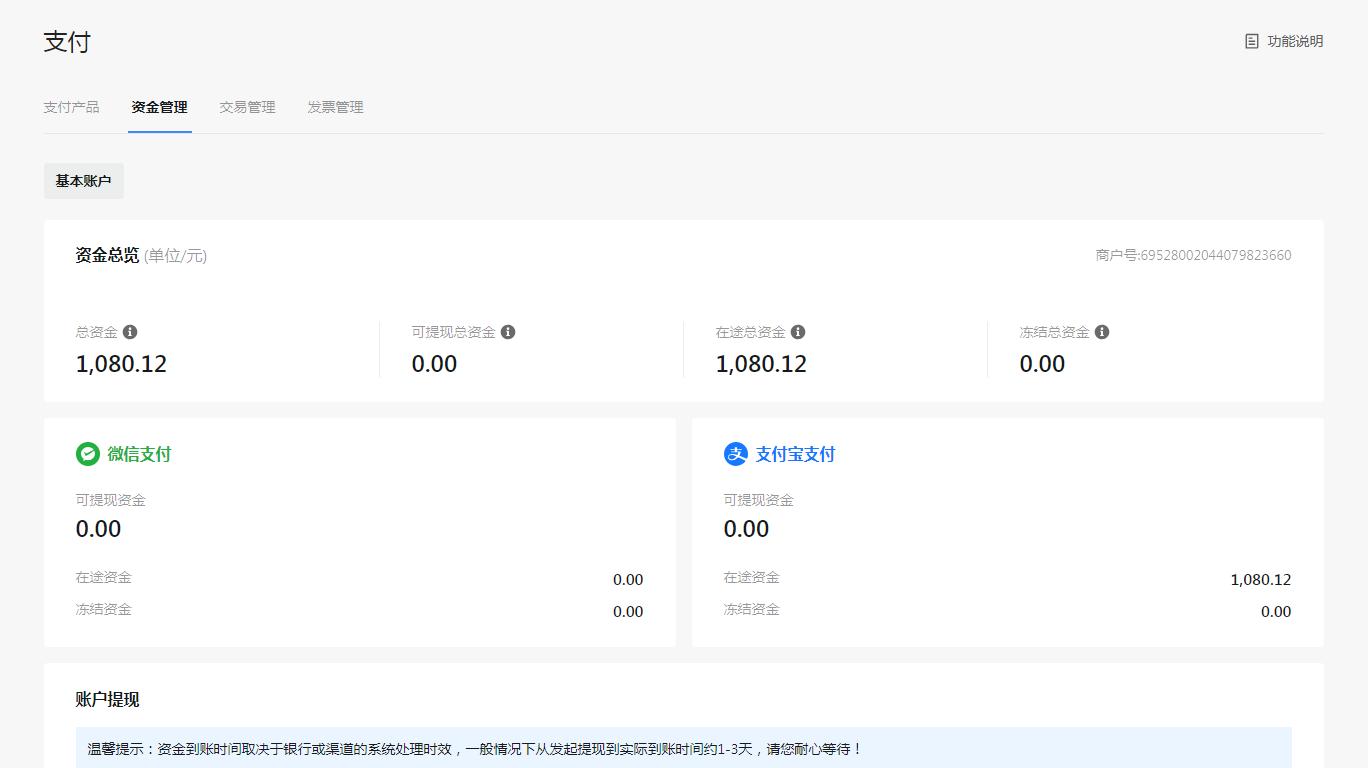Click the blue Alipay logo icon
1368x768 pixels.
(x=736, y=454)
